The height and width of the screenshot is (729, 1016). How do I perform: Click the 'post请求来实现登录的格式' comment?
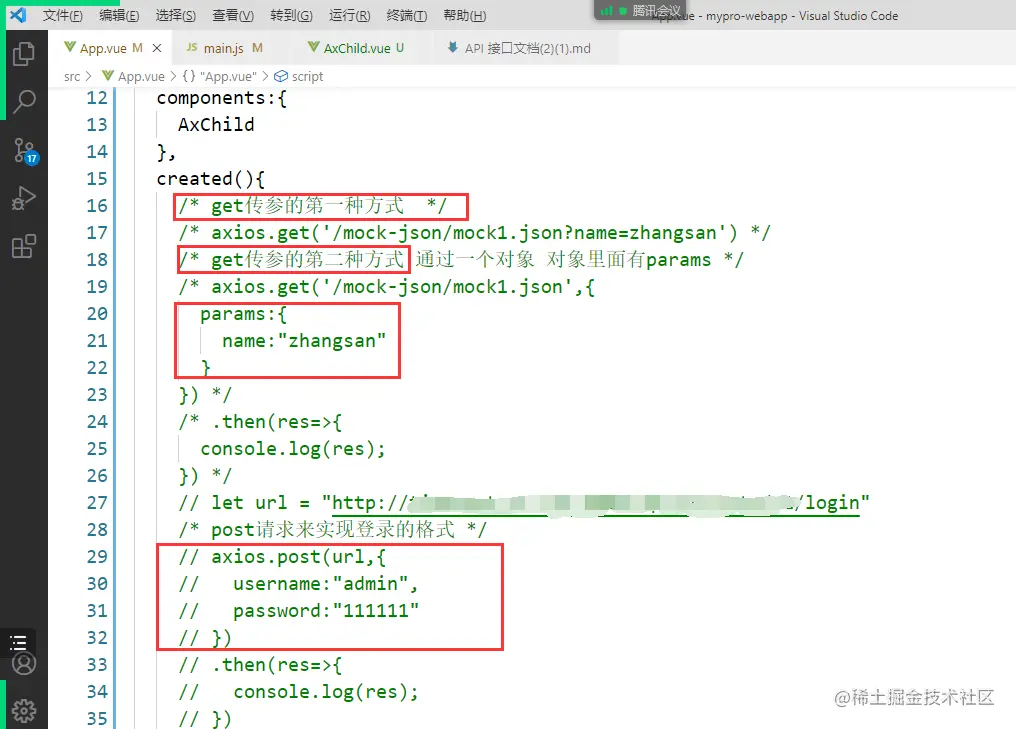pyautogui.click(x=332, y=530)
